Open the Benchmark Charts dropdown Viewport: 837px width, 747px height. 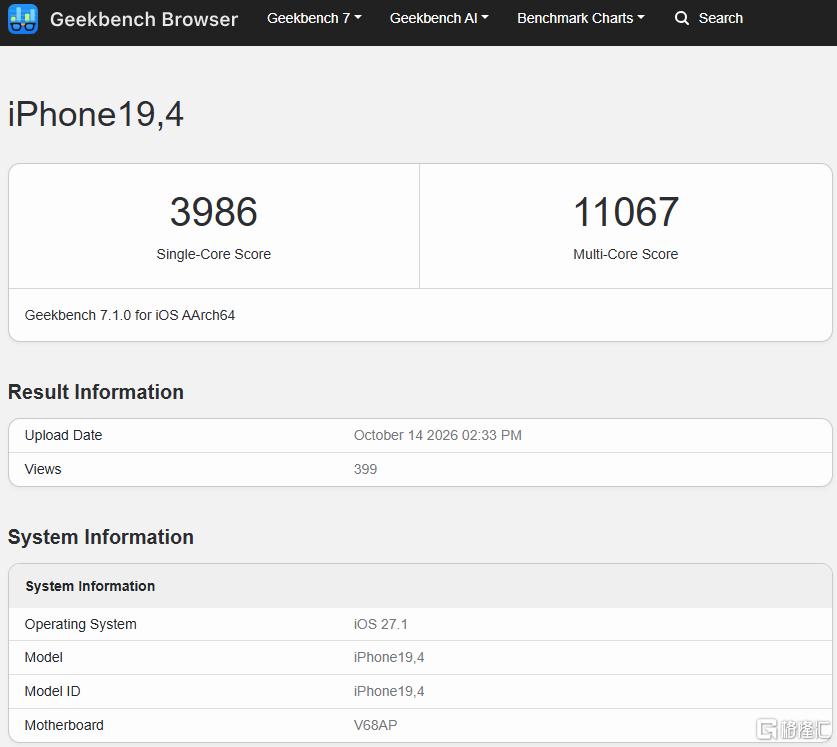point(581,18)
